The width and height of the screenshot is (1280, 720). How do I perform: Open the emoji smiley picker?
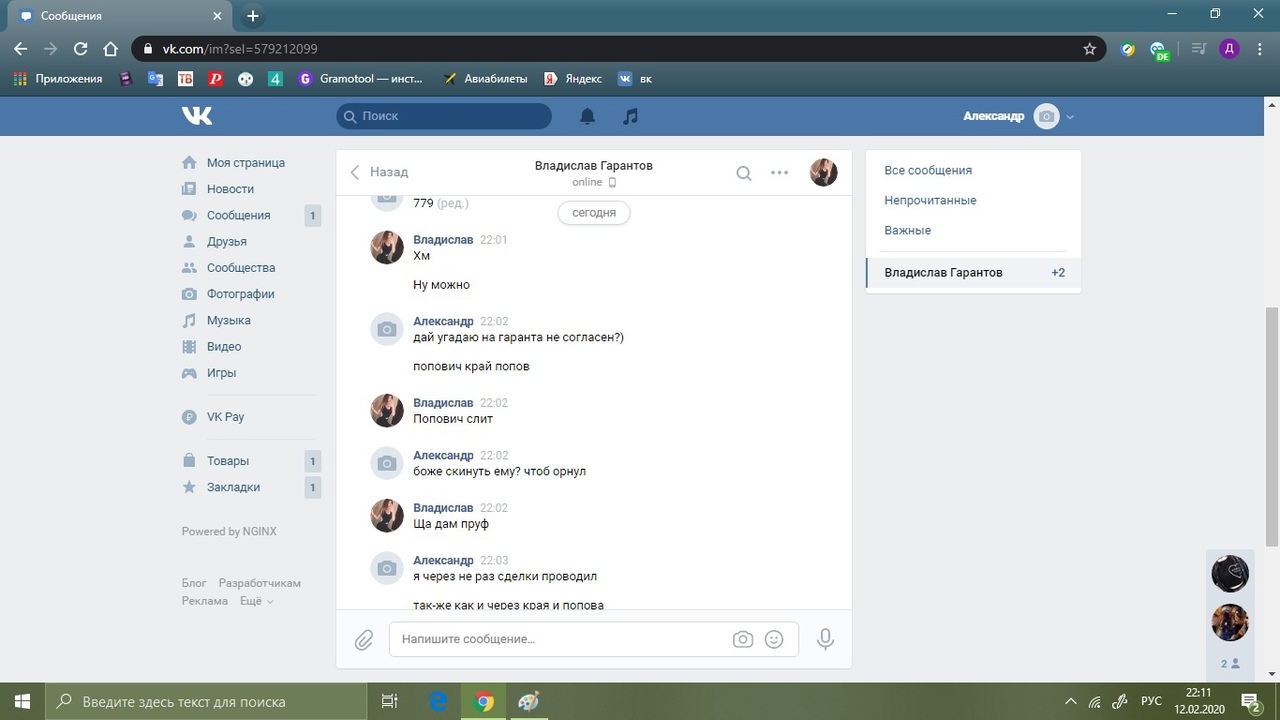[x=774, y=639]
